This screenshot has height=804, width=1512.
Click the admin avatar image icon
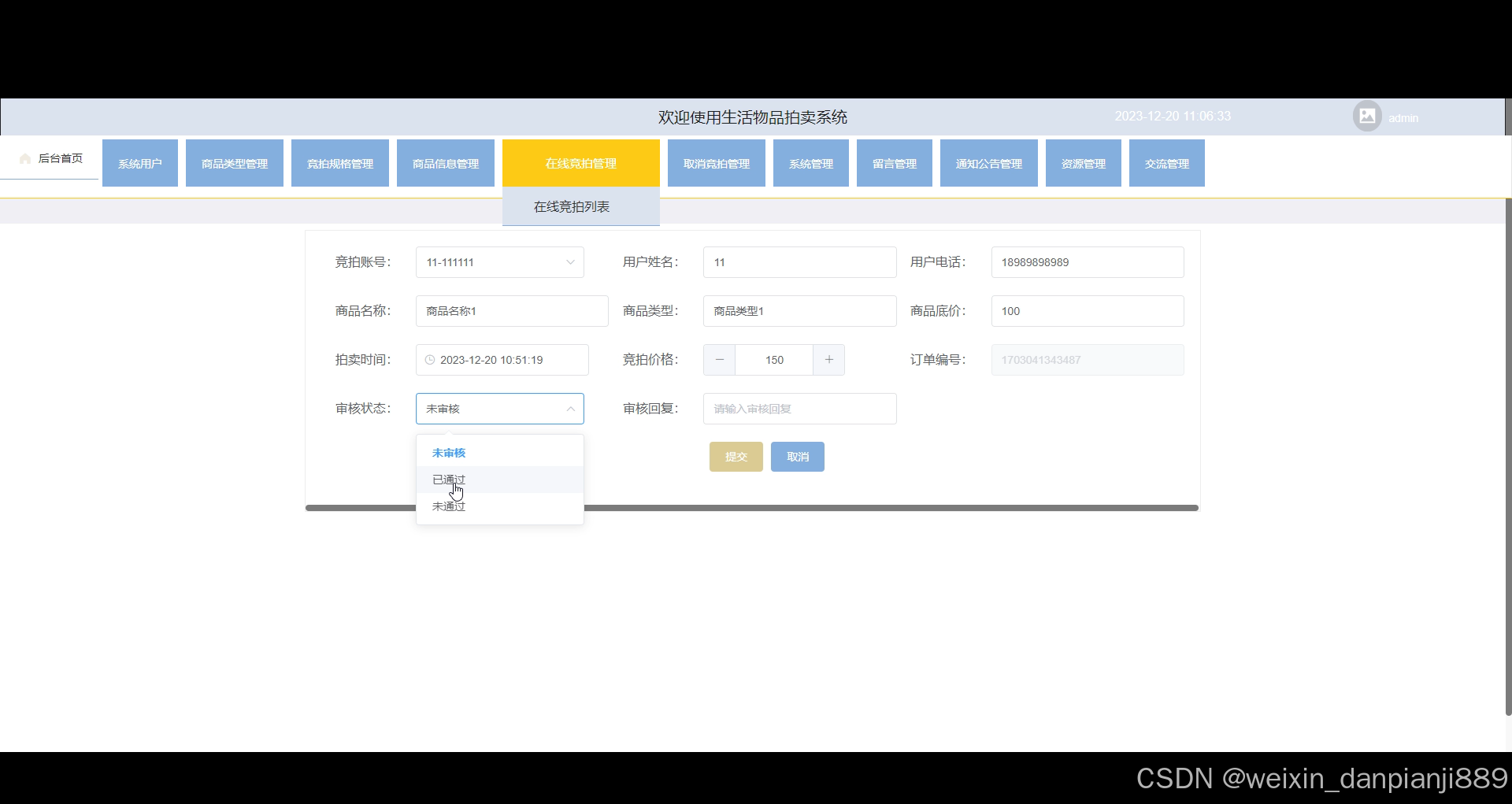coord(1367,117)
